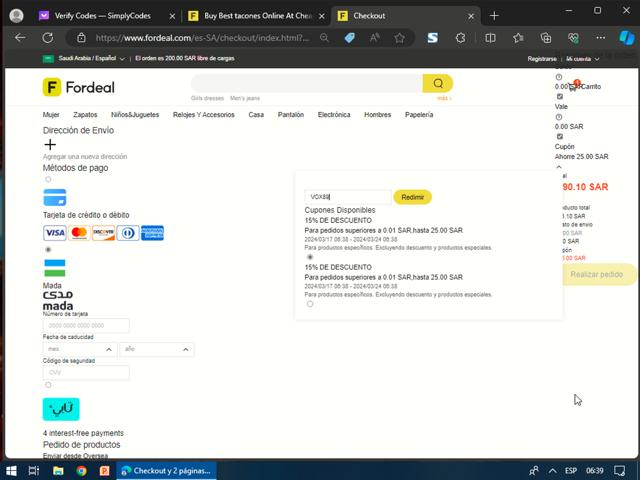Click the Tabby payment logo
Viewport: 640px width, 480px height.
(x=61, y=409)
